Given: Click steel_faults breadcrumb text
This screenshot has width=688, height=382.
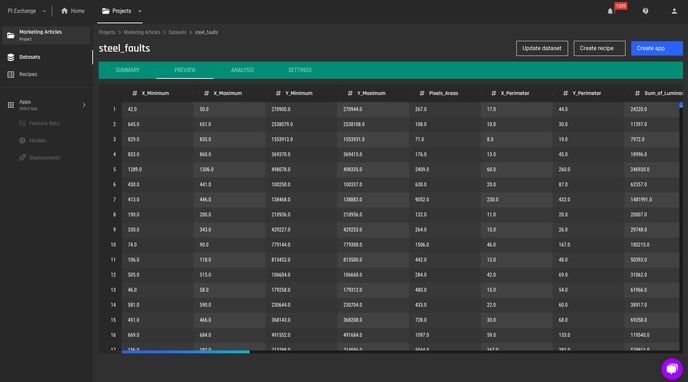Looking at the screenshot, I should 206,32.
